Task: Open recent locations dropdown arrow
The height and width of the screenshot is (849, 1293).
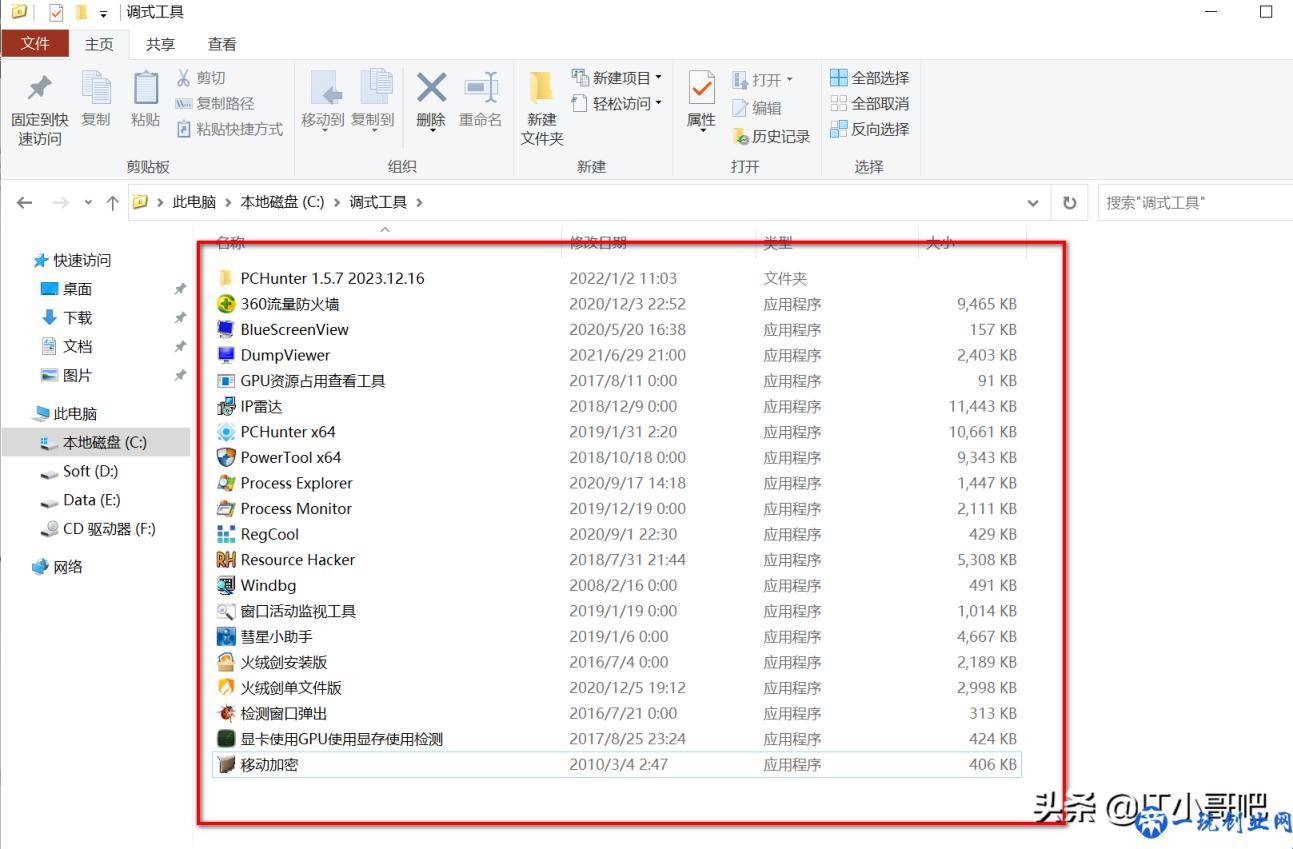Action: 88,202
